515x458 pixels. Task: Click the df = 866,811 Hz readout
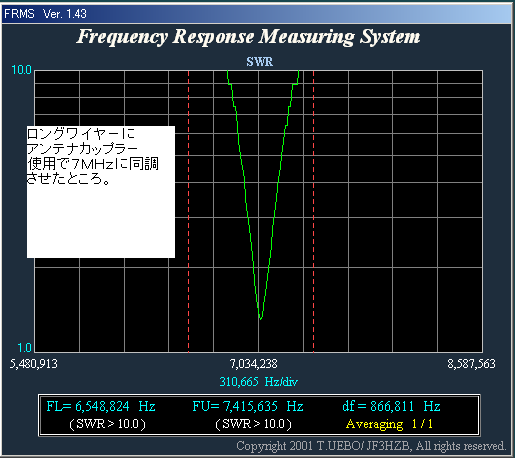pos(391,406)
